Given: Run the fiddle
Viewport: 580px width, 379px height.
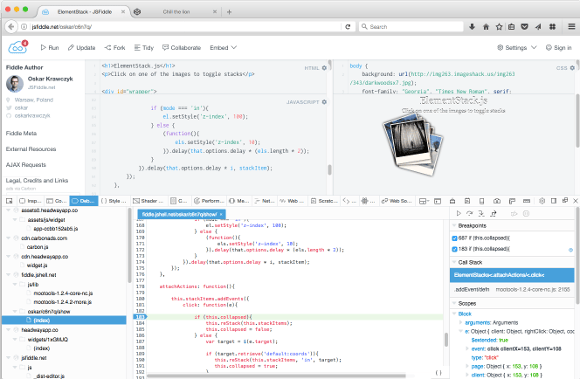Looking at the screenshot, I should (x=50, y=48).
